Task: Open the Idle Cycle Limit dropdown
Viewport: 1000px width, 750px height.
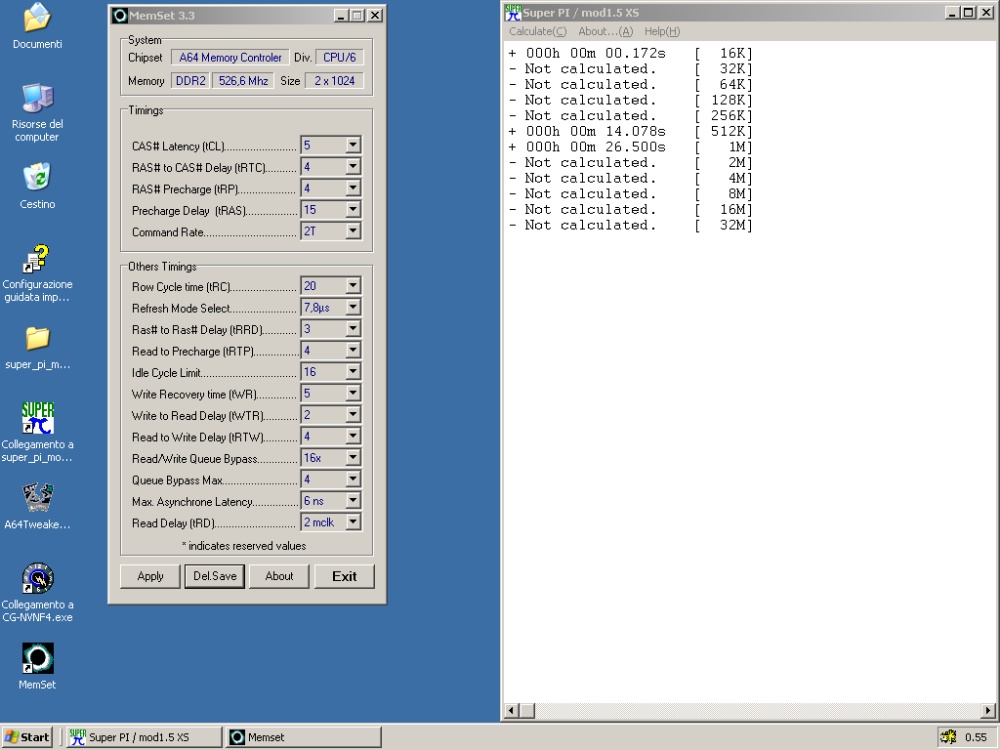Action: (x=353, y=372)
